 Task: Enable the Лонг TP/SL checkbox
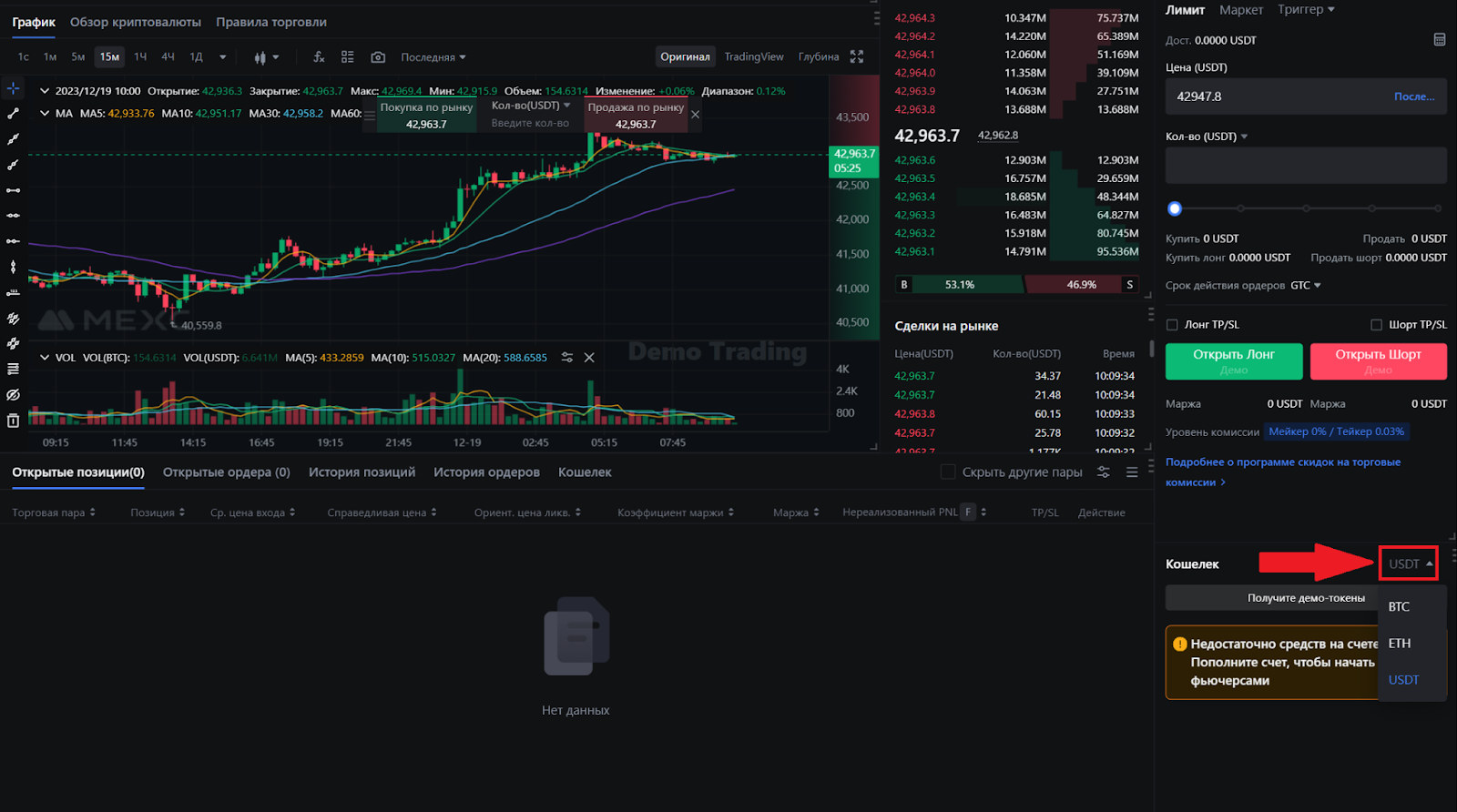click(1172, 325)
